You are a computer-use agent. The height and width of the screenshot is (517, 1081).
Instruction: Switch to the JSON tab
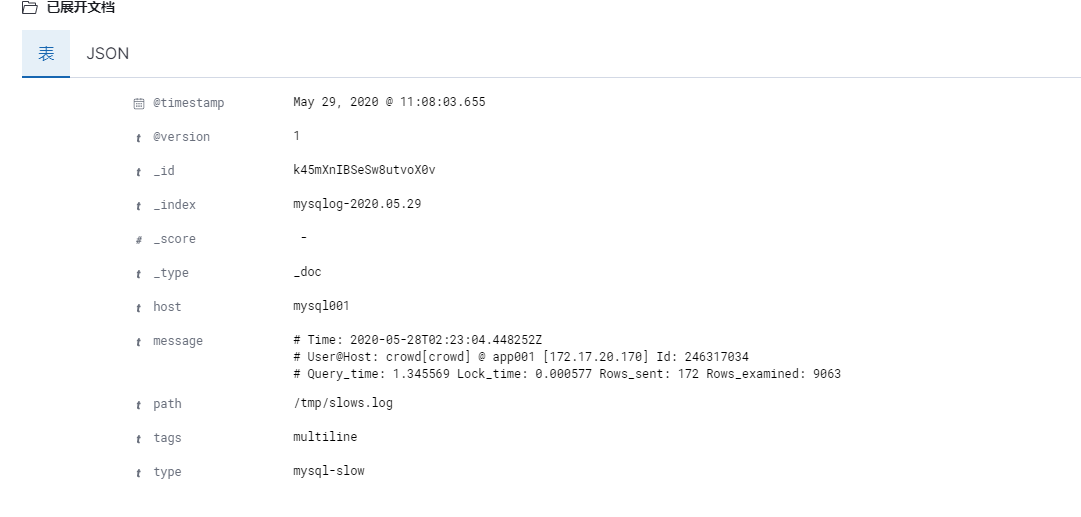[x=108, y=54]
